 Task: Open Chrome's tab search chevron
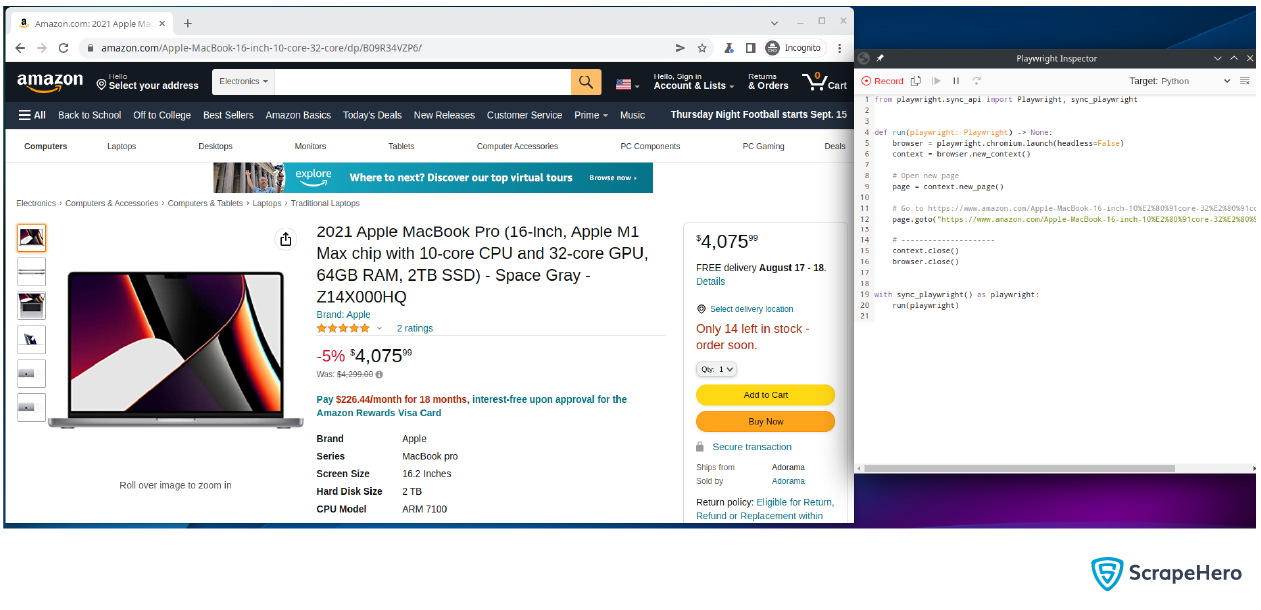775,22
